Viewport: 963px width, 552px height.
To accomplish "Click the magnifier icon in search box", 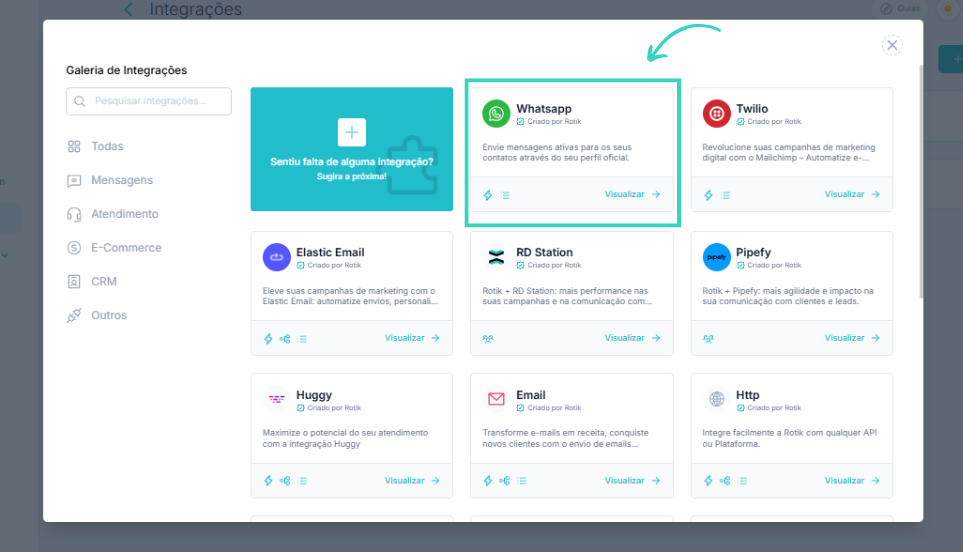I will (x=80, y=101).
